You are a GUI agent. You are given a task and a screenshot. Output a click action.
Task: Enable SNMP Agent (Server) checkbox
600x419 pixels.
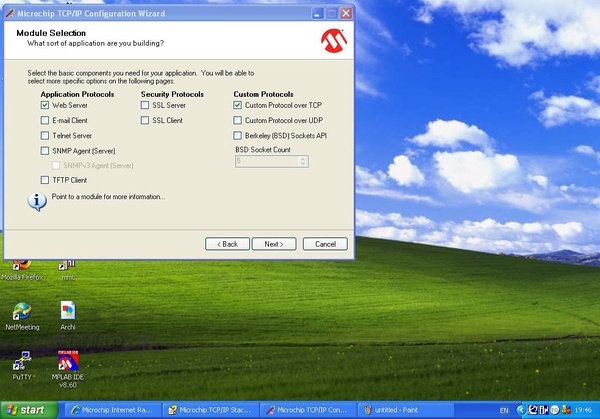point(45,151)
